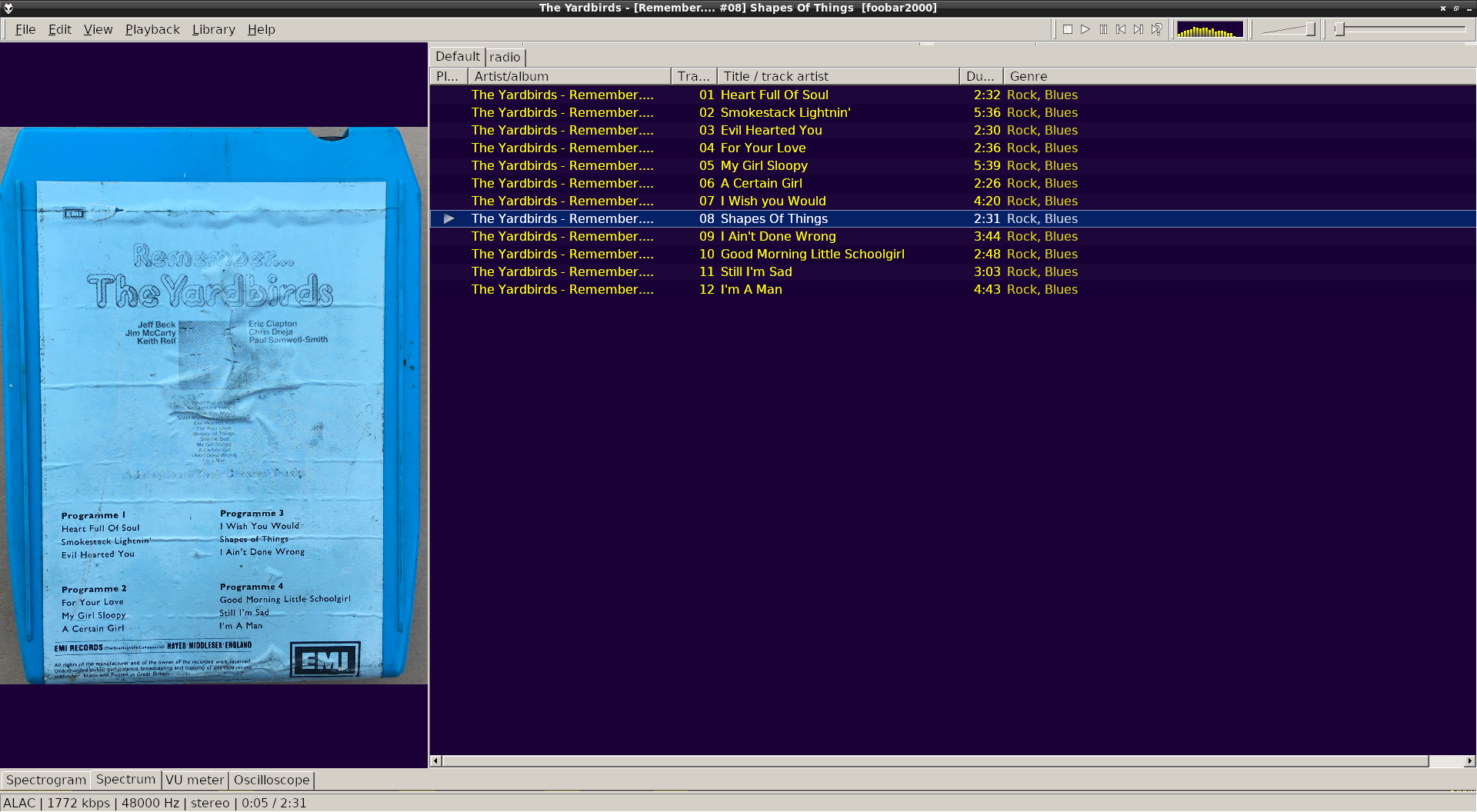Select track 04 For Your Love
This screenshot has height=812, width=1477.
point(952,148)
